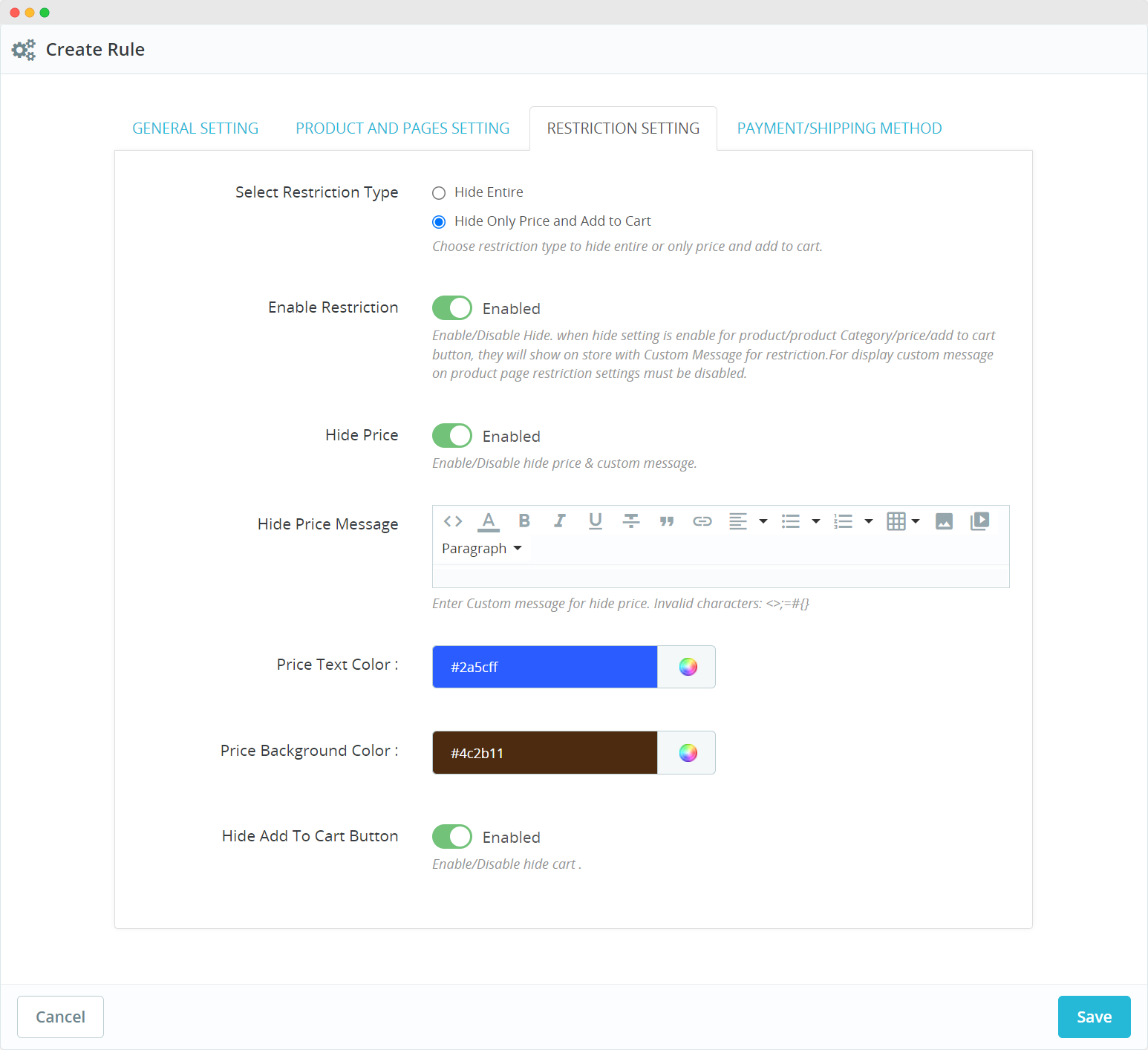Insert a blockquote in the message
Screen dimensions: 1148x1050
(x=667, y=521)
